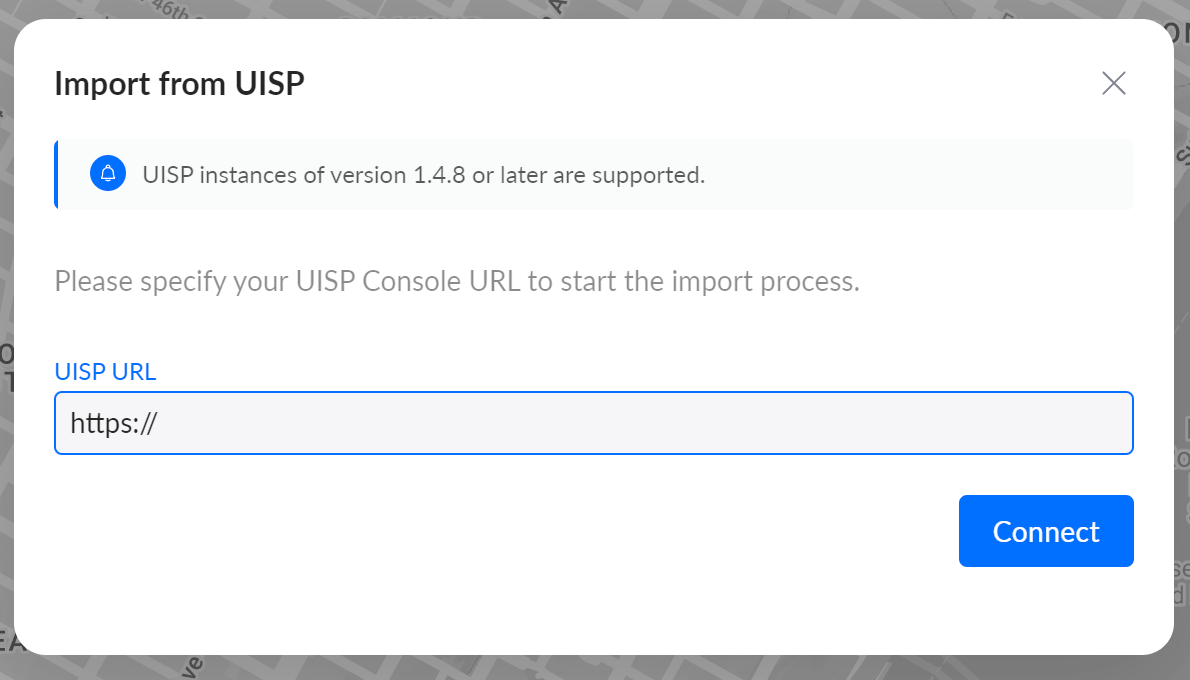Click the empty right side of info banner

[x=950, y=175]
